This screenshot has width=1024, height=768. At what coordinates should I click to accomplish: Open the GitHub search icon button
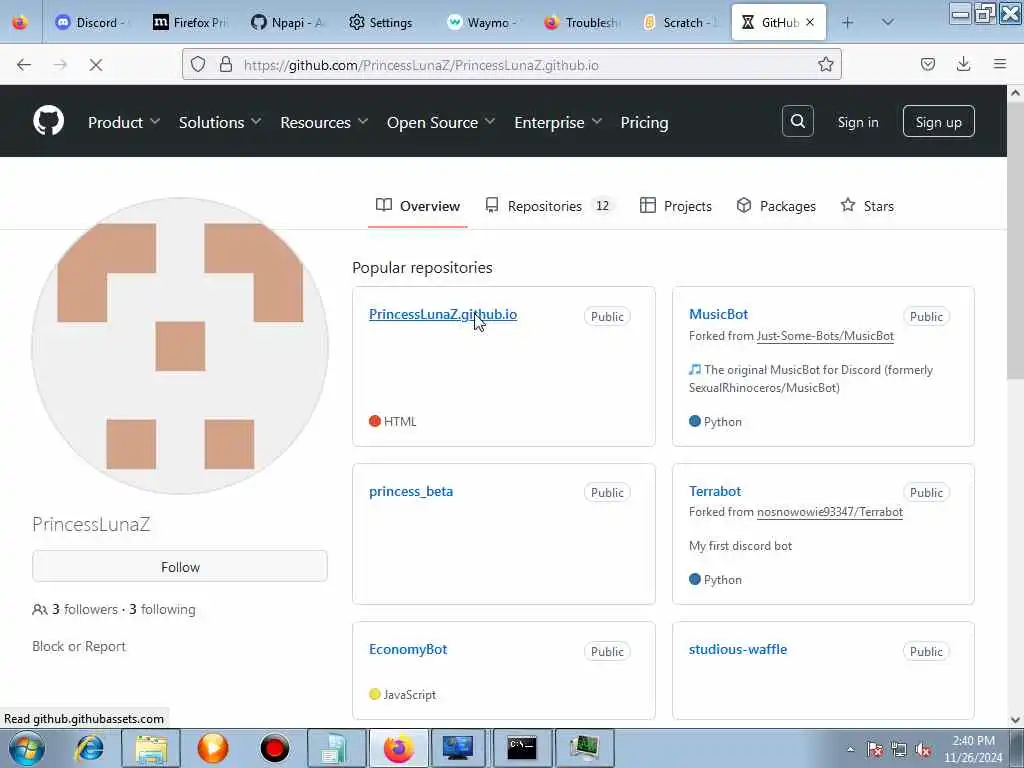coord(797,121)
